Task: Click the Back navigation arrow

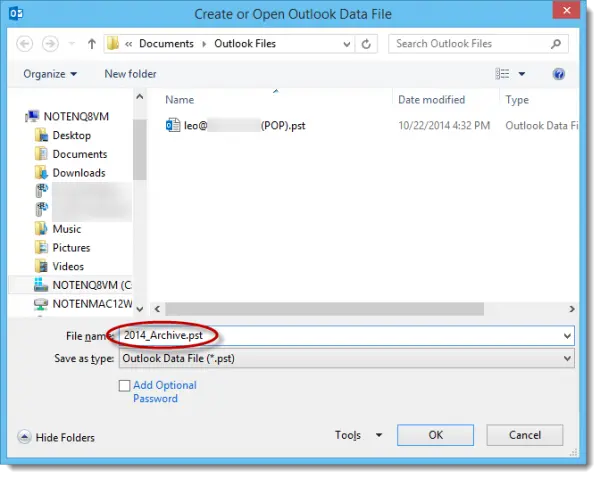Action: coord(24,44)
